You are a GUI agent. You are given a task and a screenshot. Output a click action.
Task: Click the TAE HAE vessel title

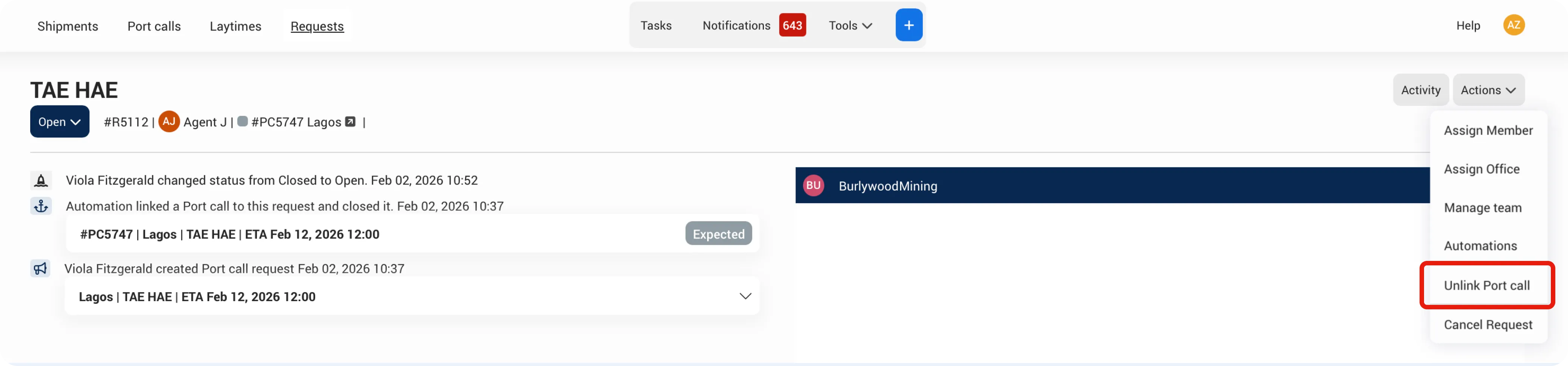click(74, 90)
